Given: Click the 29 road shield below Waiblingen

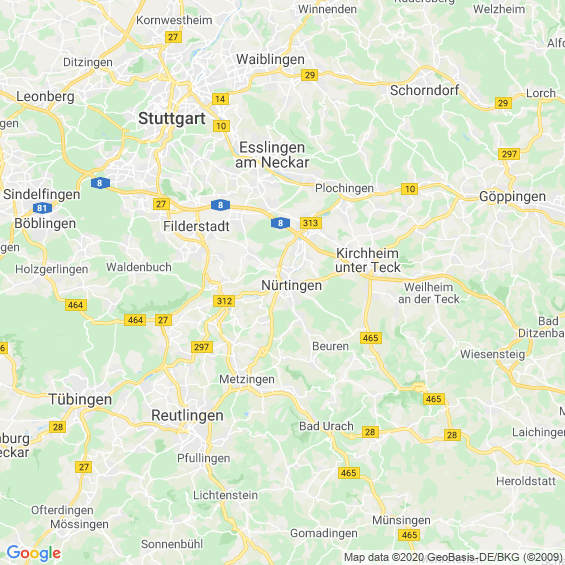Looking at the screenshot, I should point(310,75).
